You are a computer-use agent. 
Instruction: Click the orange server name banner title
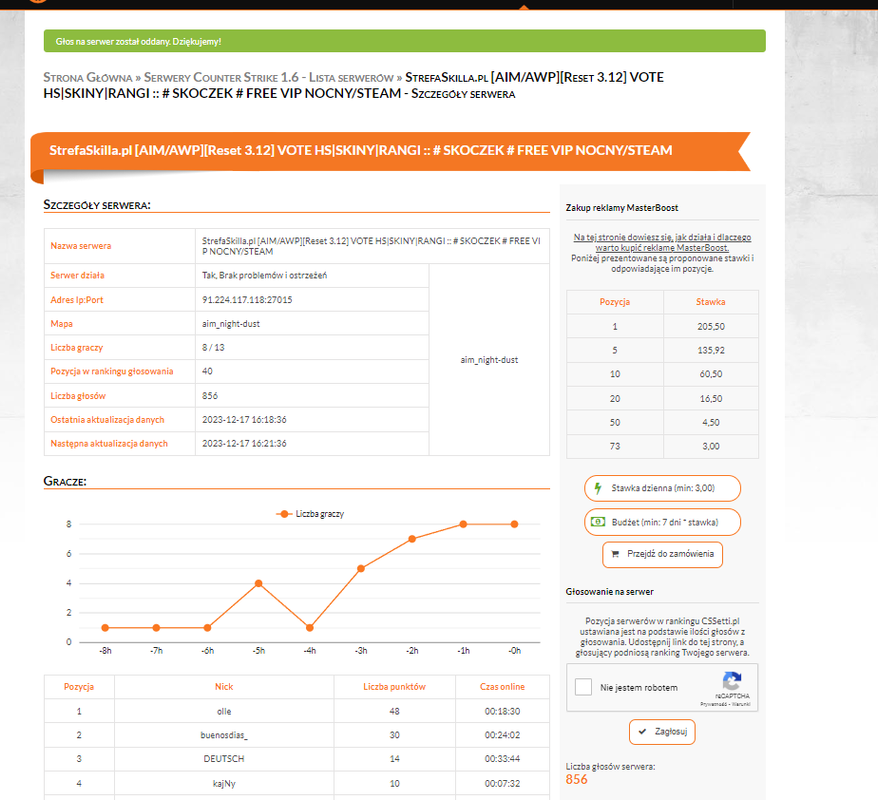pos(361,150)
